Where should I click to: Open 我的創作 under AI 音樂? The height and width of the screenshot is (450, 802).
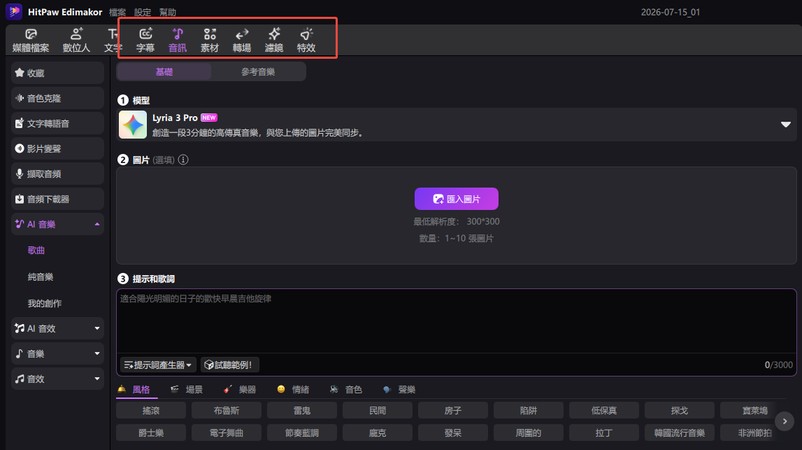44,303
